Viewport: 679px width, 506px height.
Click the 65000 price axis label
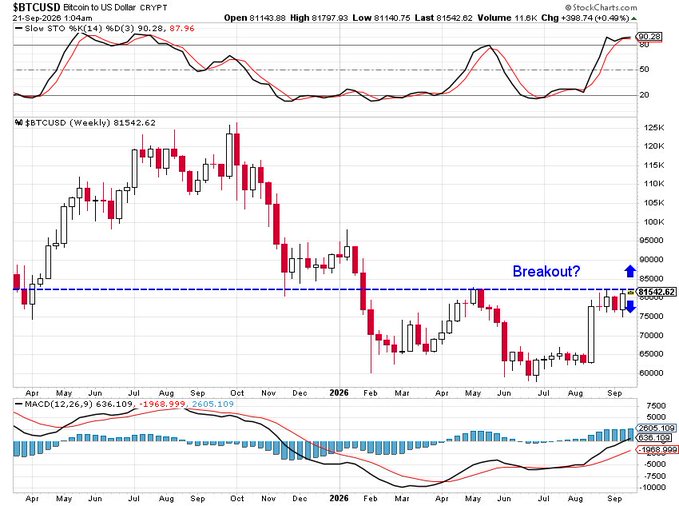pyautogui.click(x=651, y=354)
